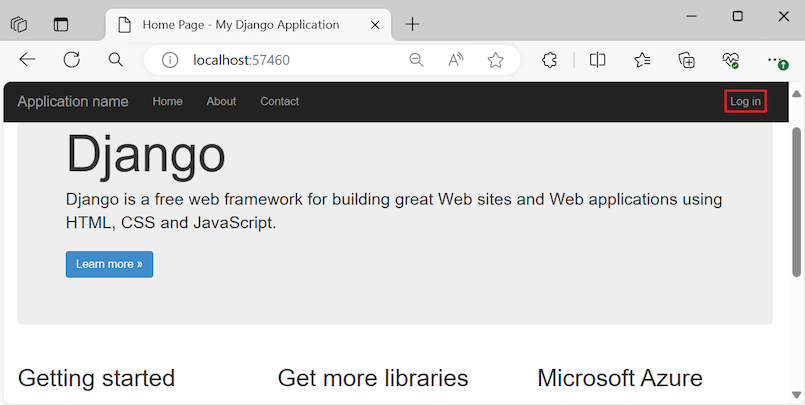Select the Home Page Django tab
The height and width of the screenshot is (405, 805).
click(240, 24)
